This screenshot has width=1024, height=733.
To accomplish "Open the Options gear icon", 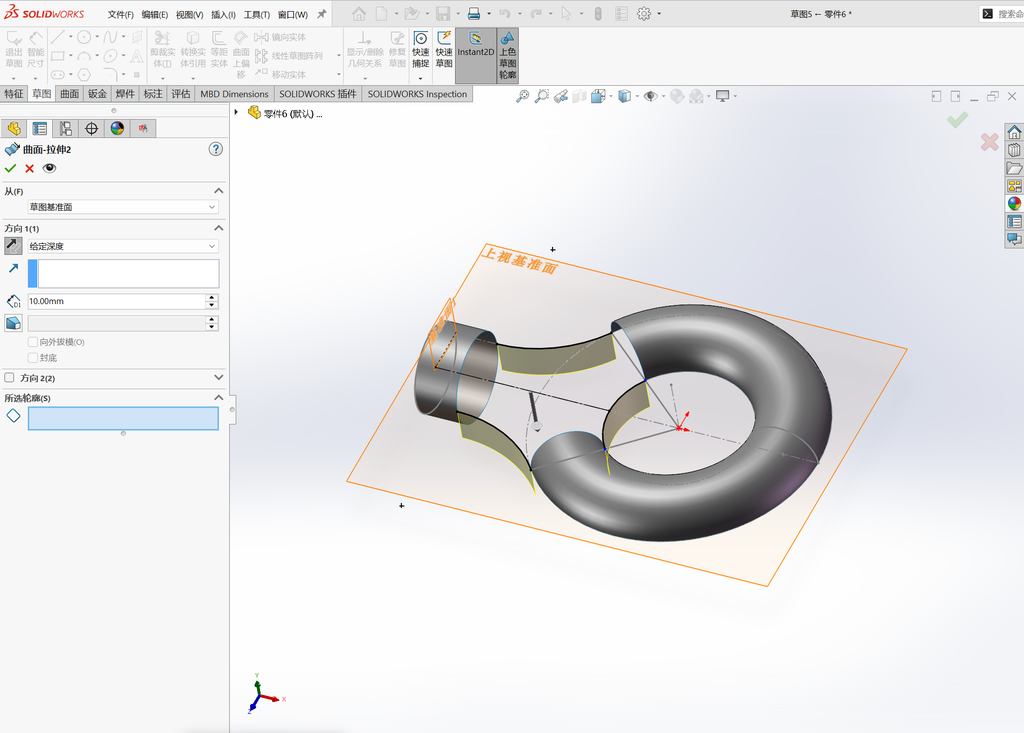I will point(644,14).
